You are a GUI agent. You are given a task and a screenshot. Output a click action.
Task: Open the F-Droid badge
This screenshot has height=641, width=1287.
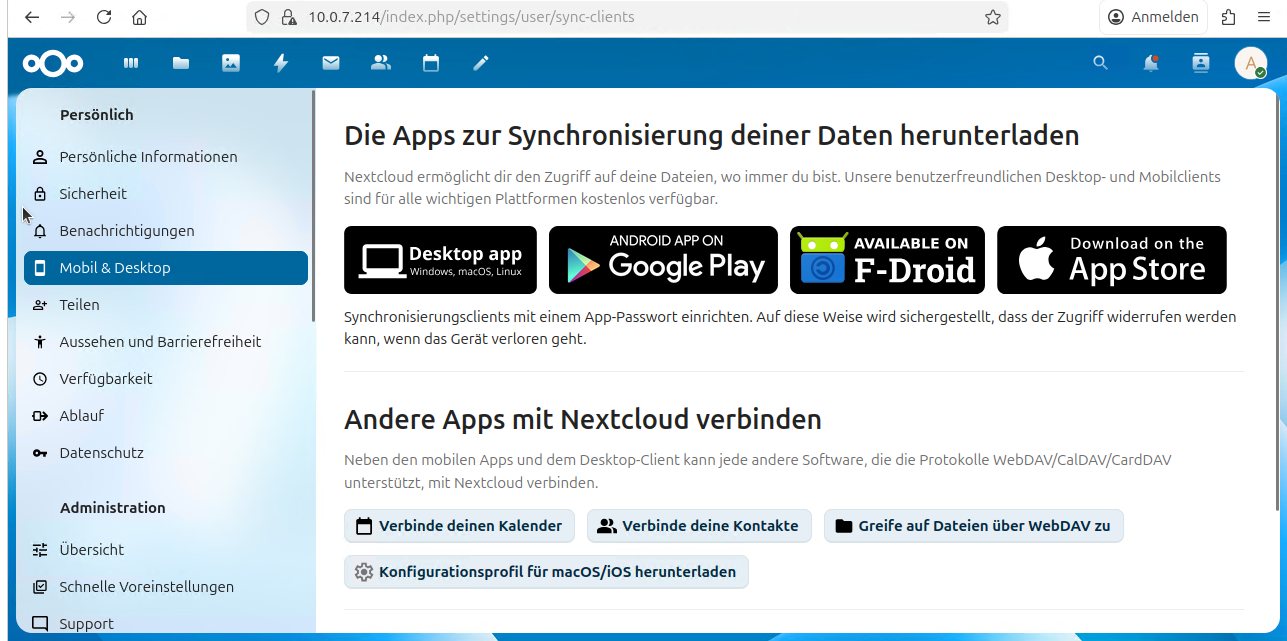tap(887, 260)
